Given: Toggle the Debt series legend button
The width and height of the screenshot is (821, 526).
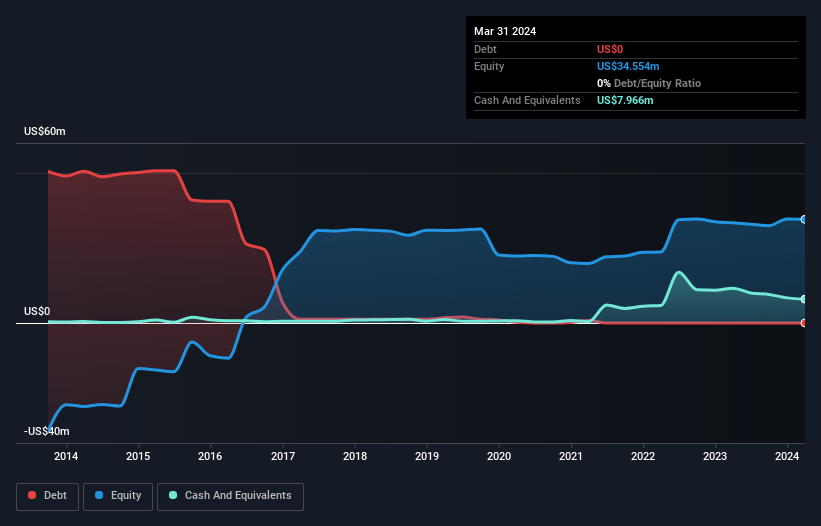Looking at the screenshot, I should click(x=48, y=496).
